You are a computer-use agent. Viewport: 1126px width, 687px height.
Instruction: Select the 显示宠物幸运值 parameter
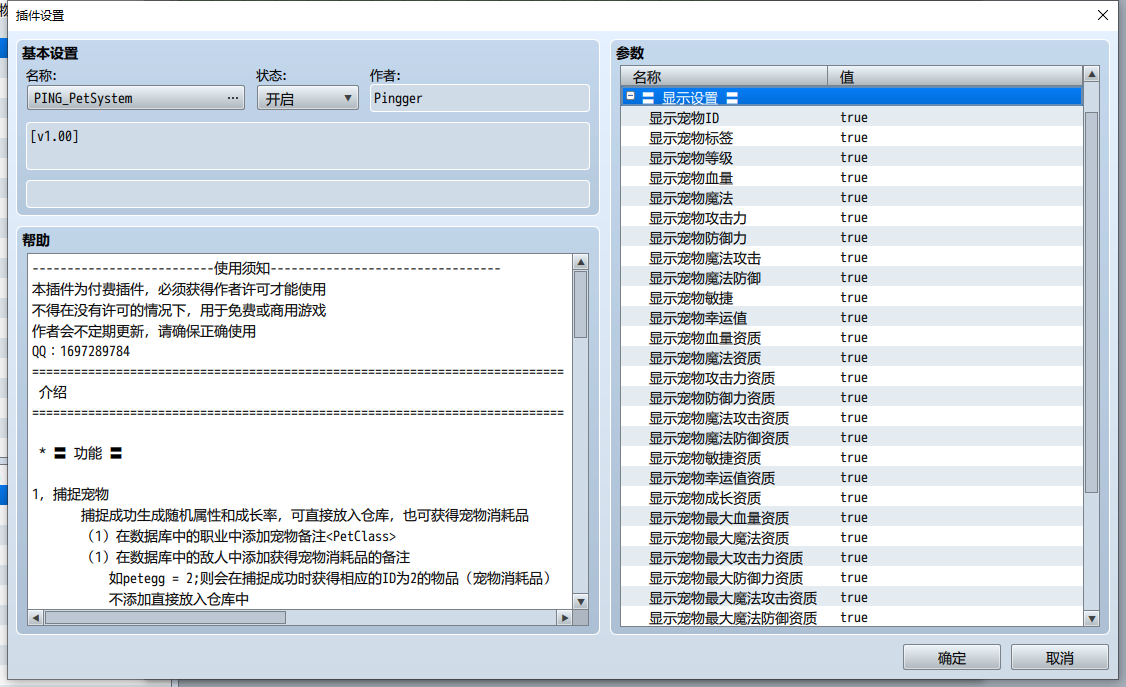pos(852,318)
